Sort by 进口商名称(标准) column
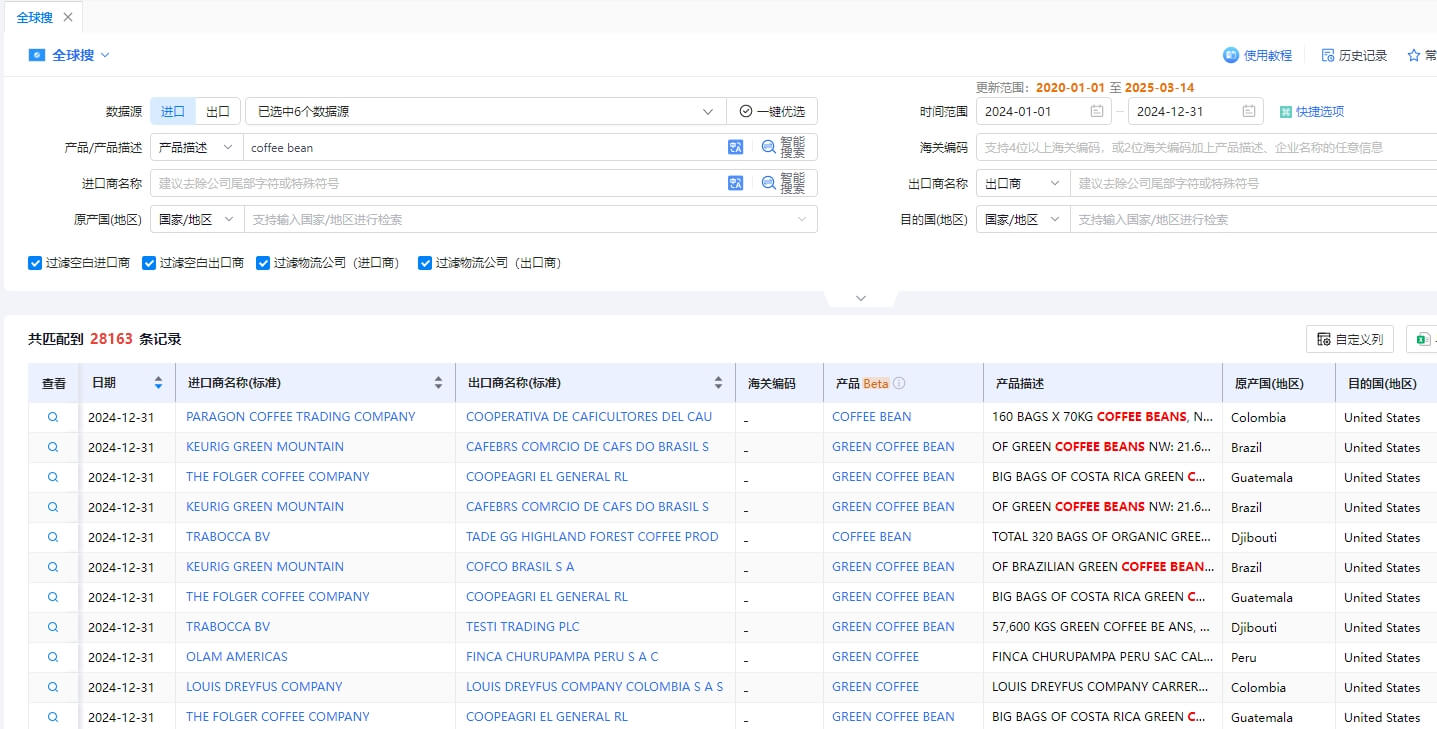 (x=438, y=383)
